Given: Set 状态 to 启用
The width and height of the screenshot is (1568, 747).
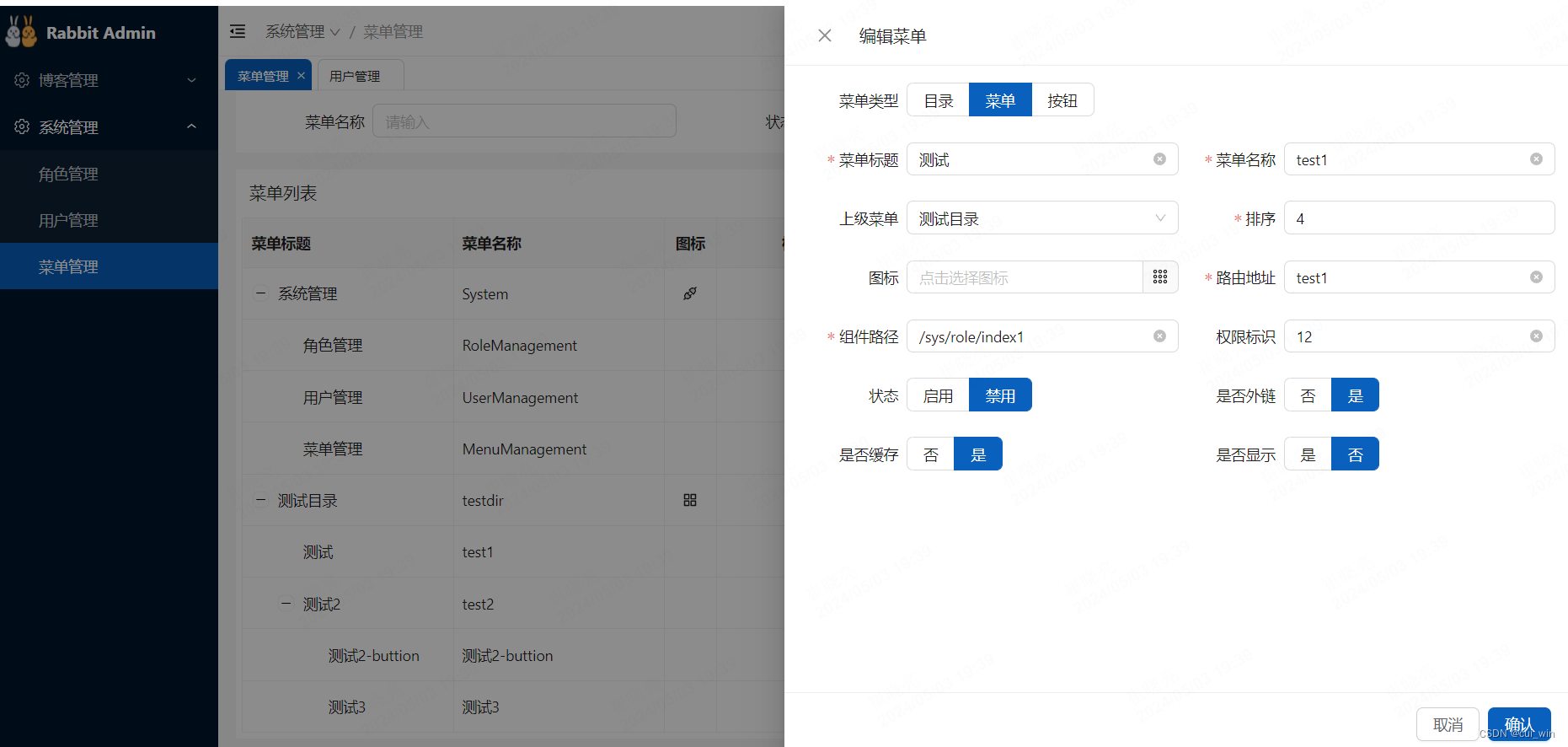Looking at the screenshot, I should click(938, 395).
